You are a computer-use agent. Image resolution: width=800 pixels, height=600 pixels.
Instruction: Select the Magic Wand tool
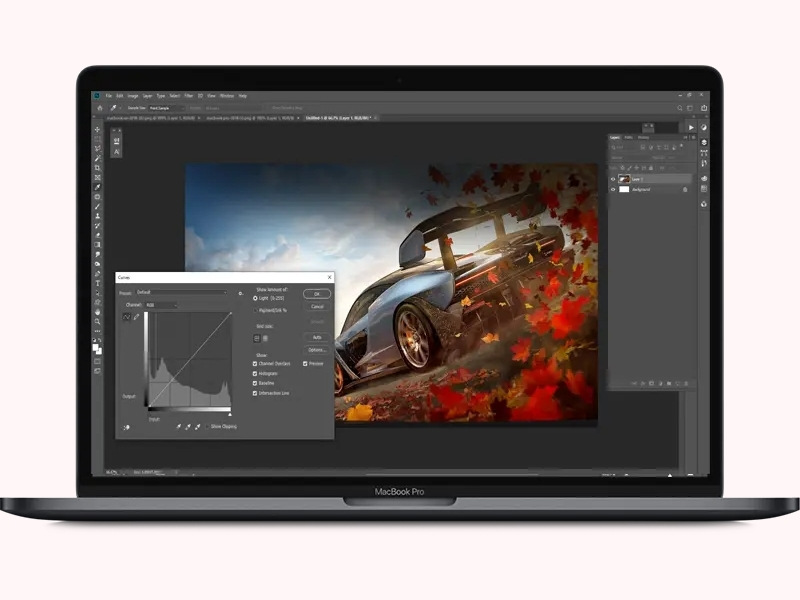click(x=97, y=158)
